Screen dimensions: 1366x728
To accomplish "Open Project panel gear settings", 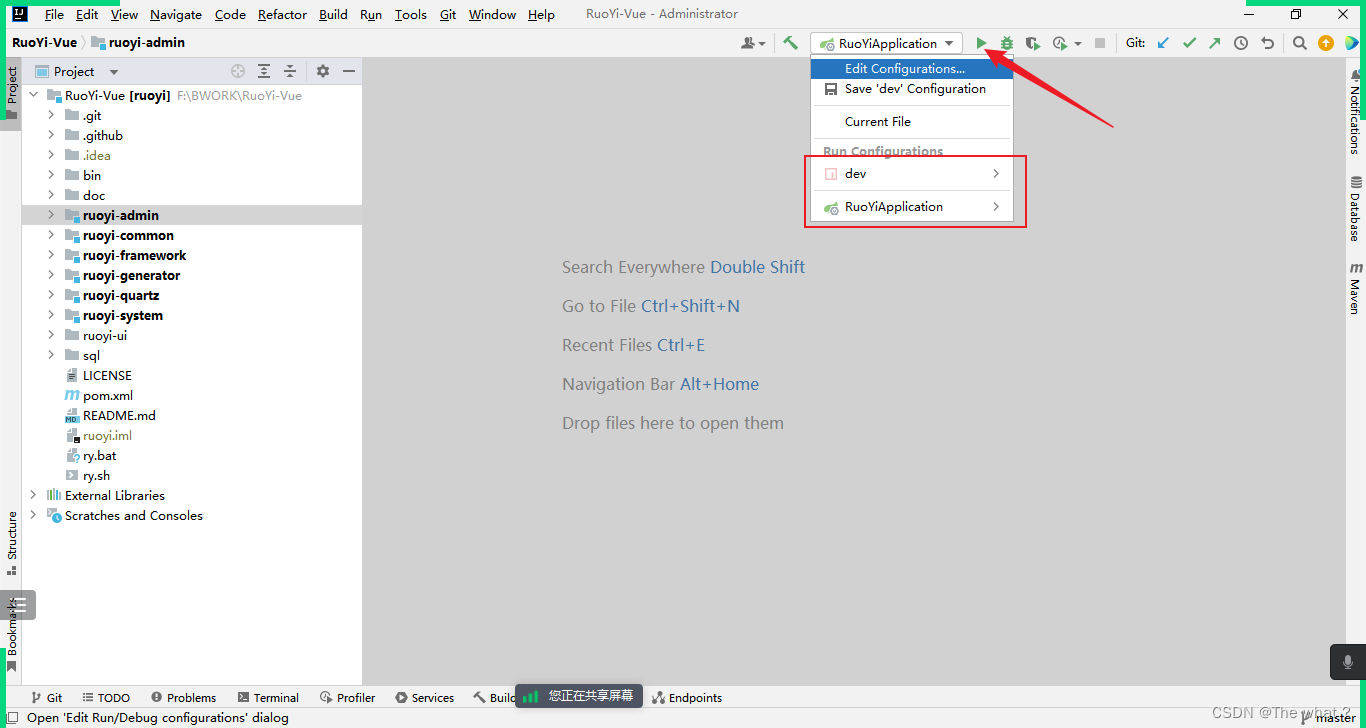I will pos(322,71).
